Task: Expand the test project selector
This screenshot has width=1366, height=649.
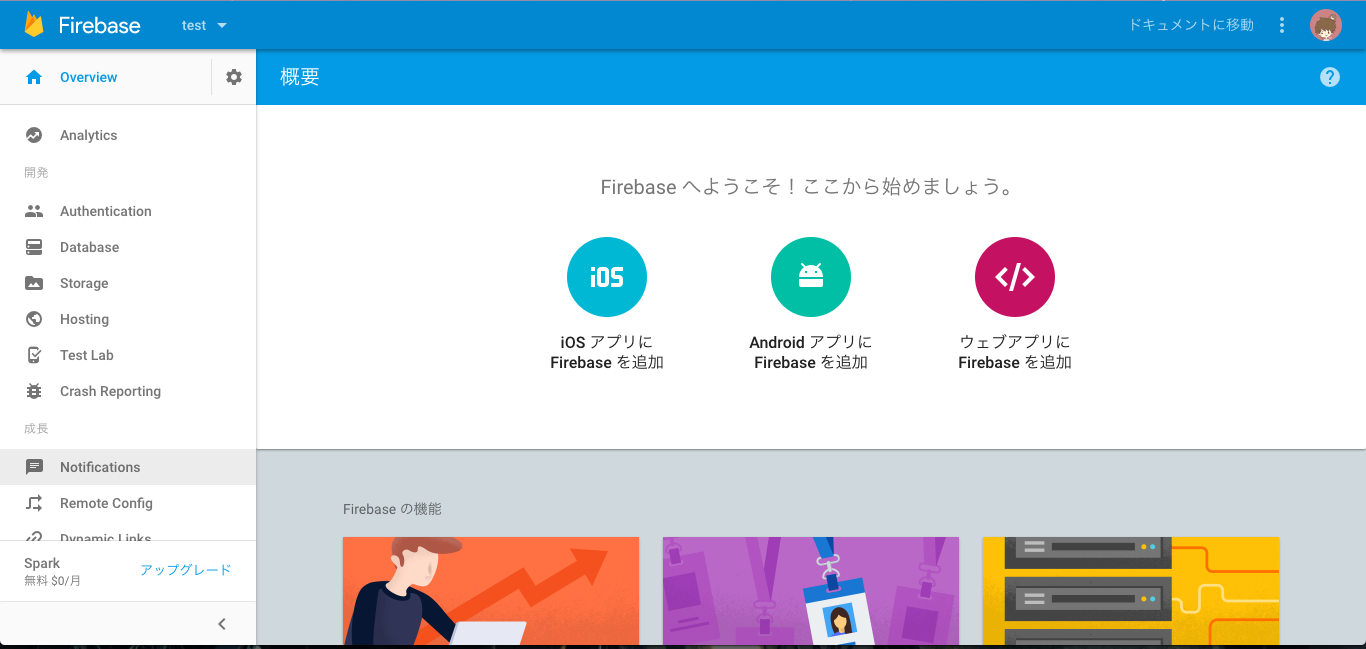Action: coord(203,25)
